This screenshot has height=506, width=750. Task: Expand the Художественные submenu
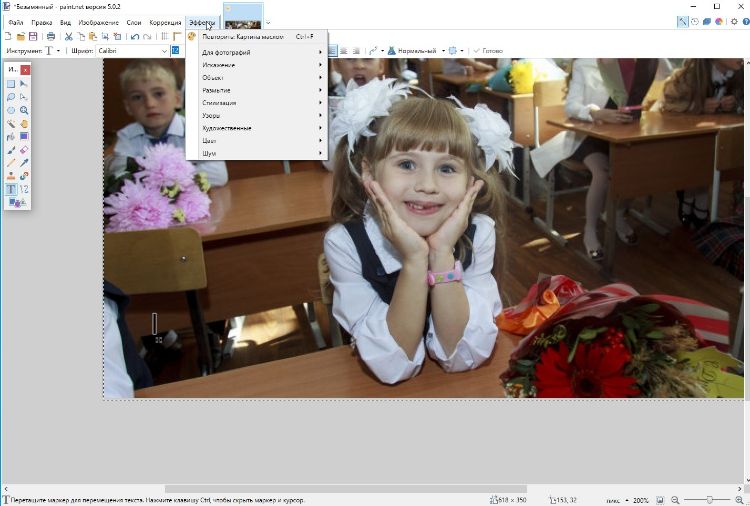[262, 128]
